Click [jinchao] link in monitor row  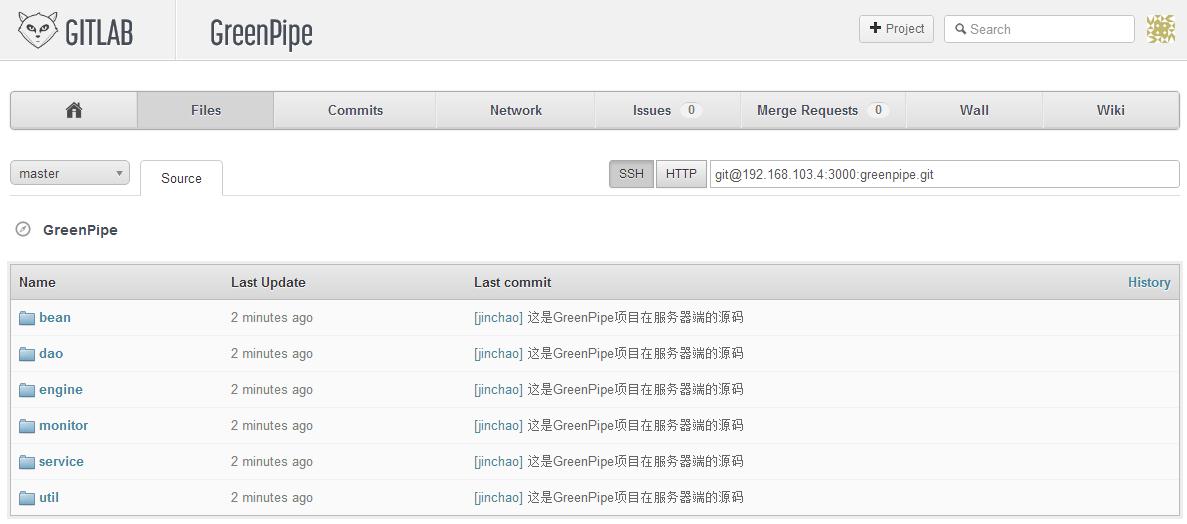click(x=498, y=426)
